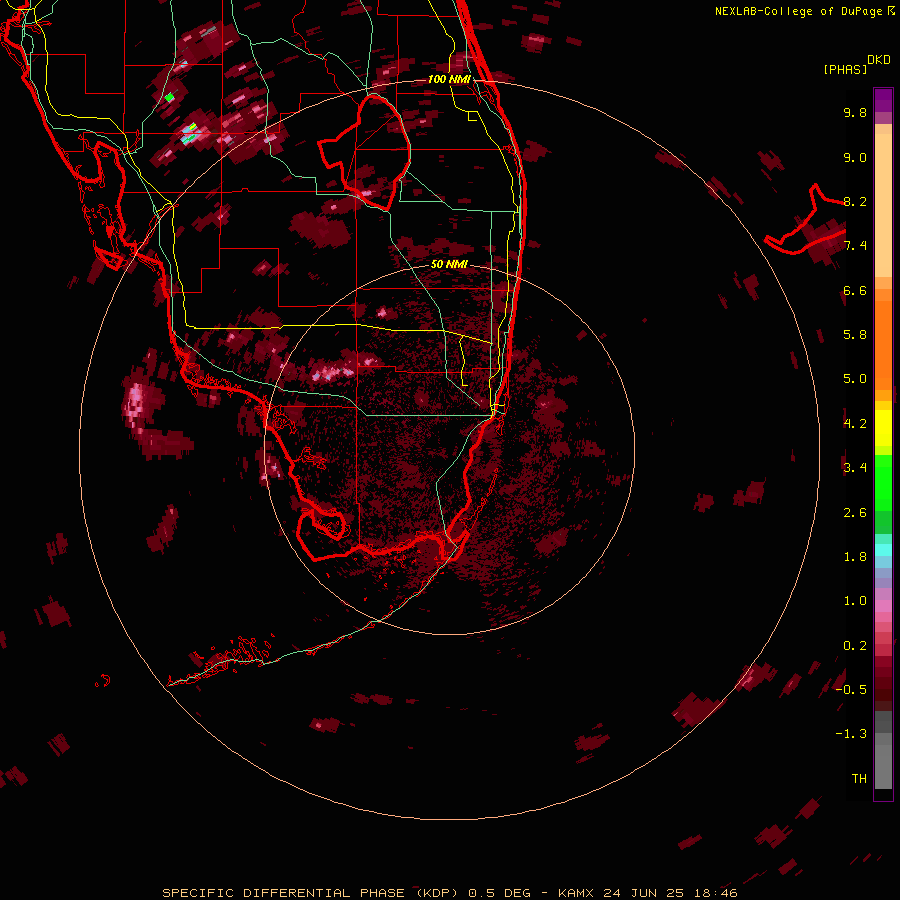900x900 pixels.
Task: Click the -0.5 scale value
Action: (851, 689)
